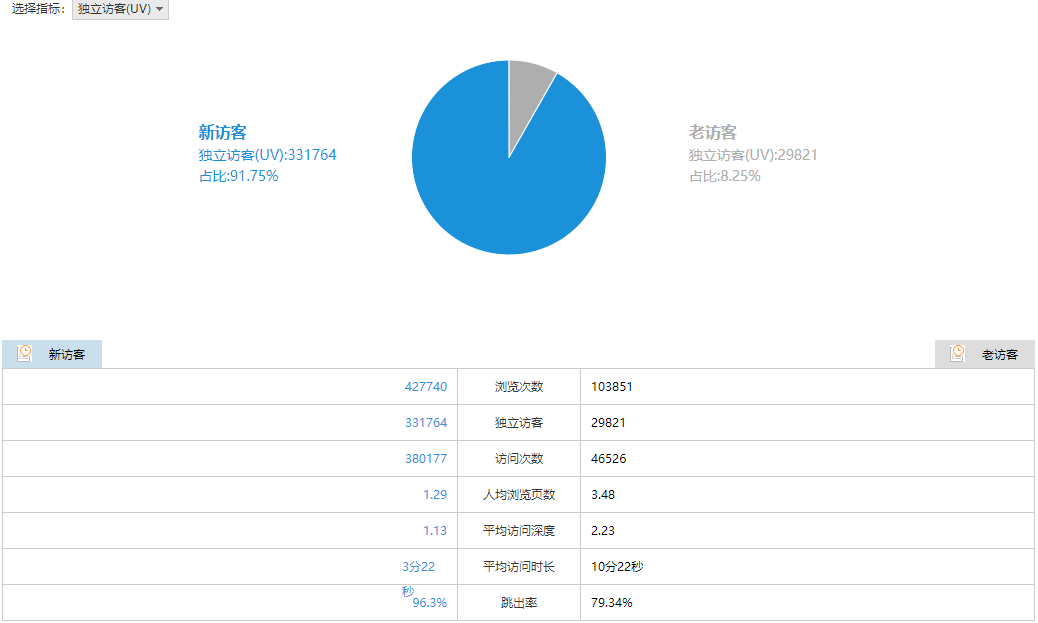
Task: Open the new visitor visits link 380177
Action: click(x=426, y=459)
